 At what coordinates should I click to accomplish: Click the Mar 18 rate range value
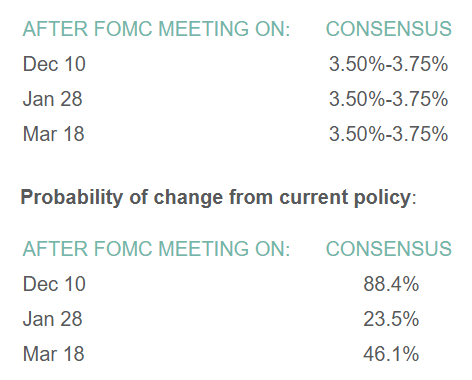(x=388, y=134)
